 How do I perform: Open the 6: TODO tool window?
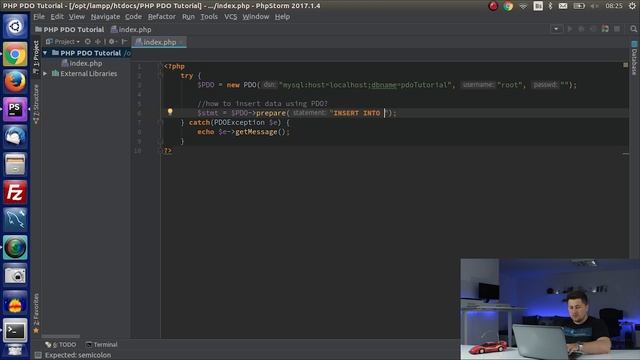60,345
